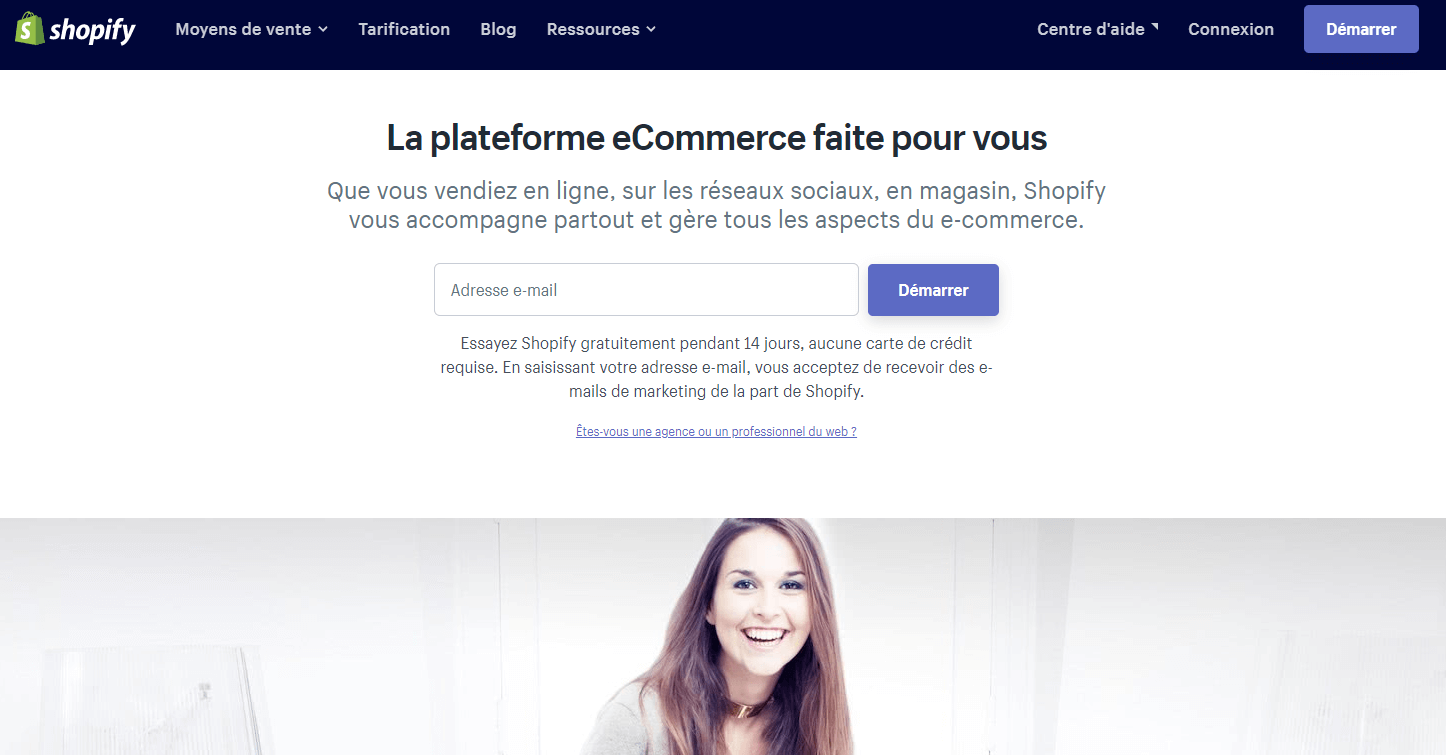The height and width of the screenshot is (755, 1446).
Task: Click Démarrer next to the email field
Action: coord(933,290)
